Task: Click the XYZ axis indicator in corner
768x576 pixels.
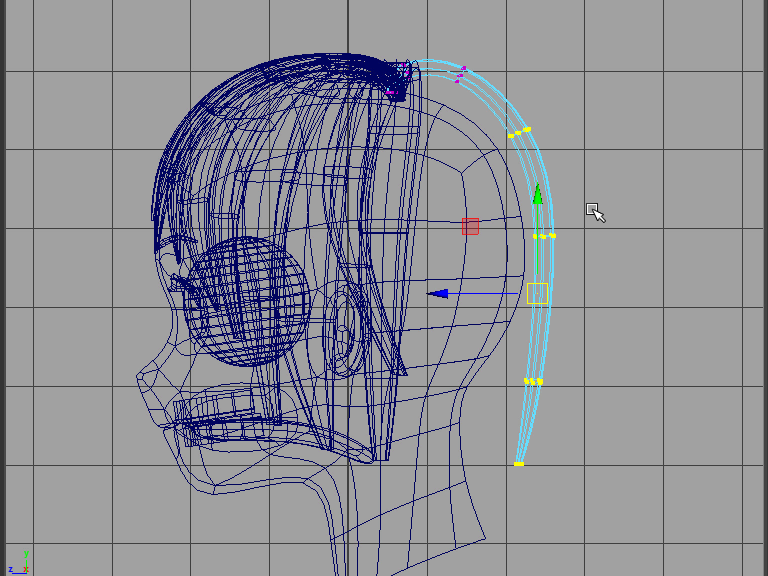Action: click(x=18, y=562)
